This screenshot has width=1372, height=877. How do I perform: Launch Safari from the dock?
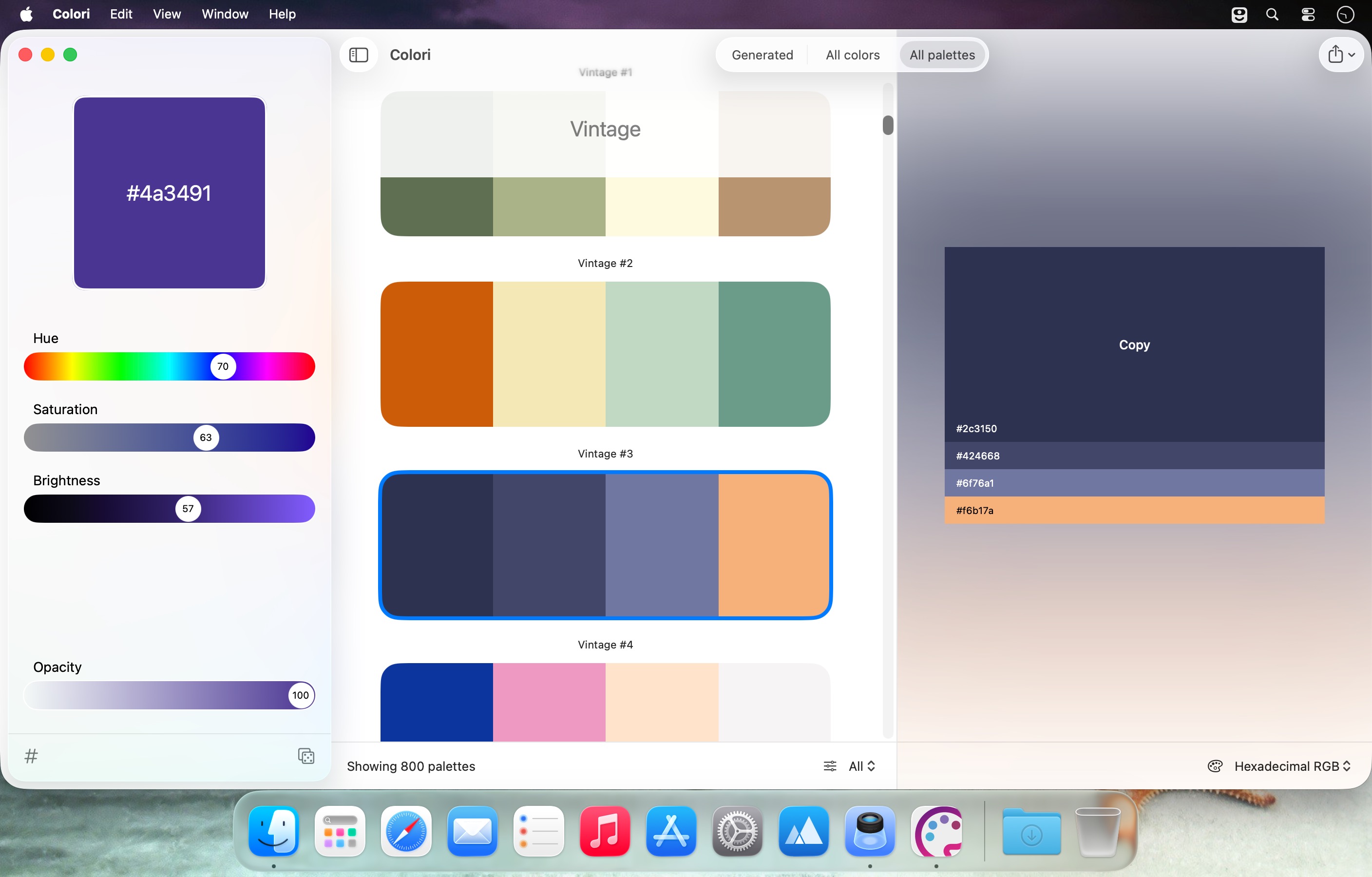tap(406, 831)
